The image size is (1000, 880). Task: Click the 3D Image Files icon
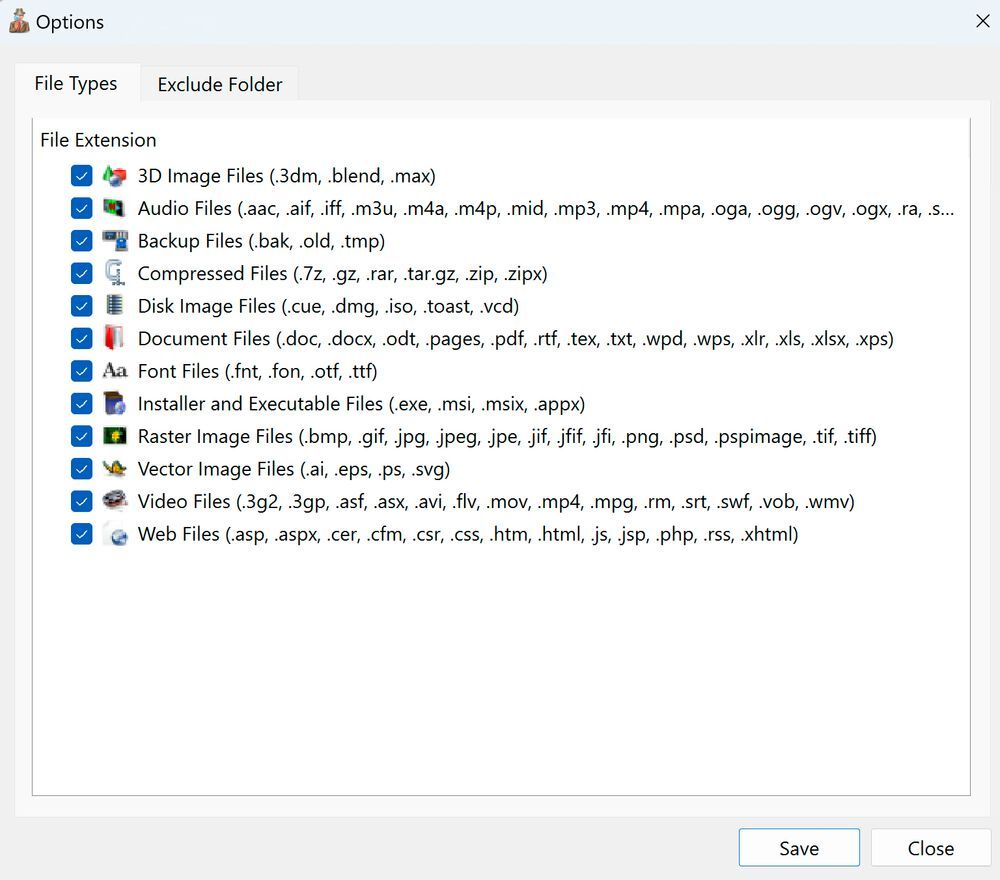click(114, 175)
